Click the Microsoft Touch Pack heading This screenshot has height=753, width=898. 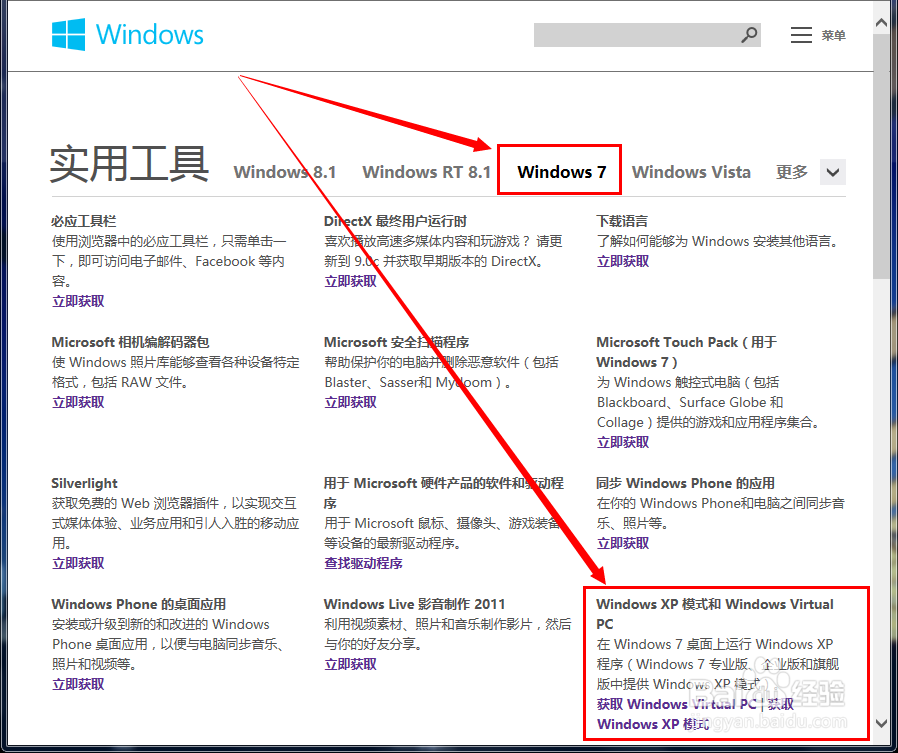(687, 352)
